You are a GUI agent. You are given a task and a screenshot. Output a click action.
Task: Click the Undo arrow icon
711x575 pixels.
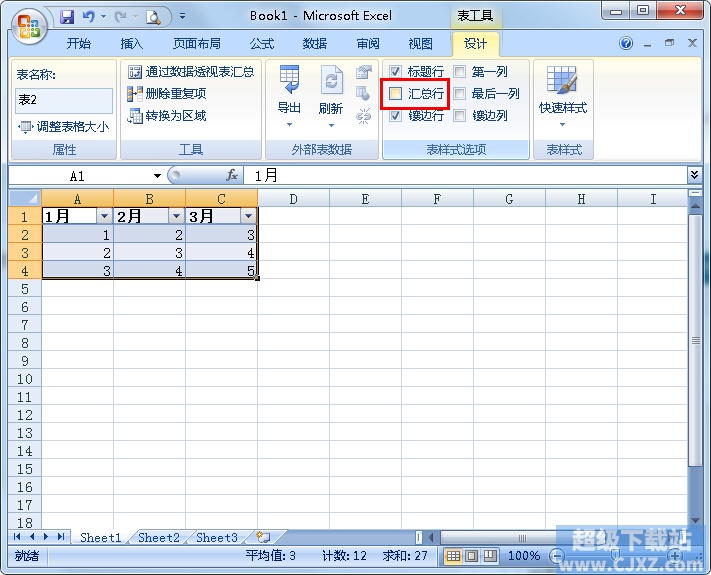(88, 17)
